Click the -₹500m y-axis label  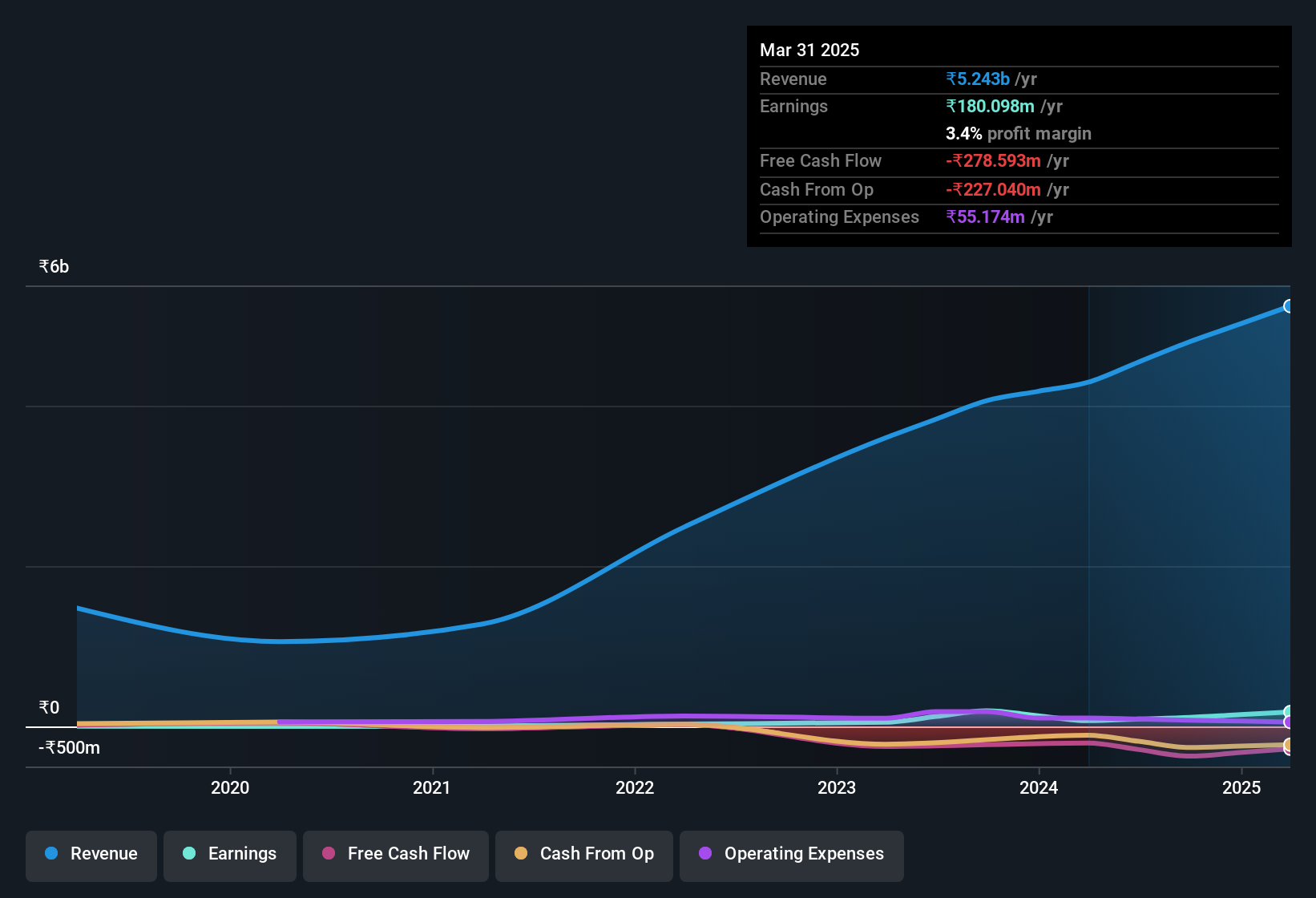(69, 748)
